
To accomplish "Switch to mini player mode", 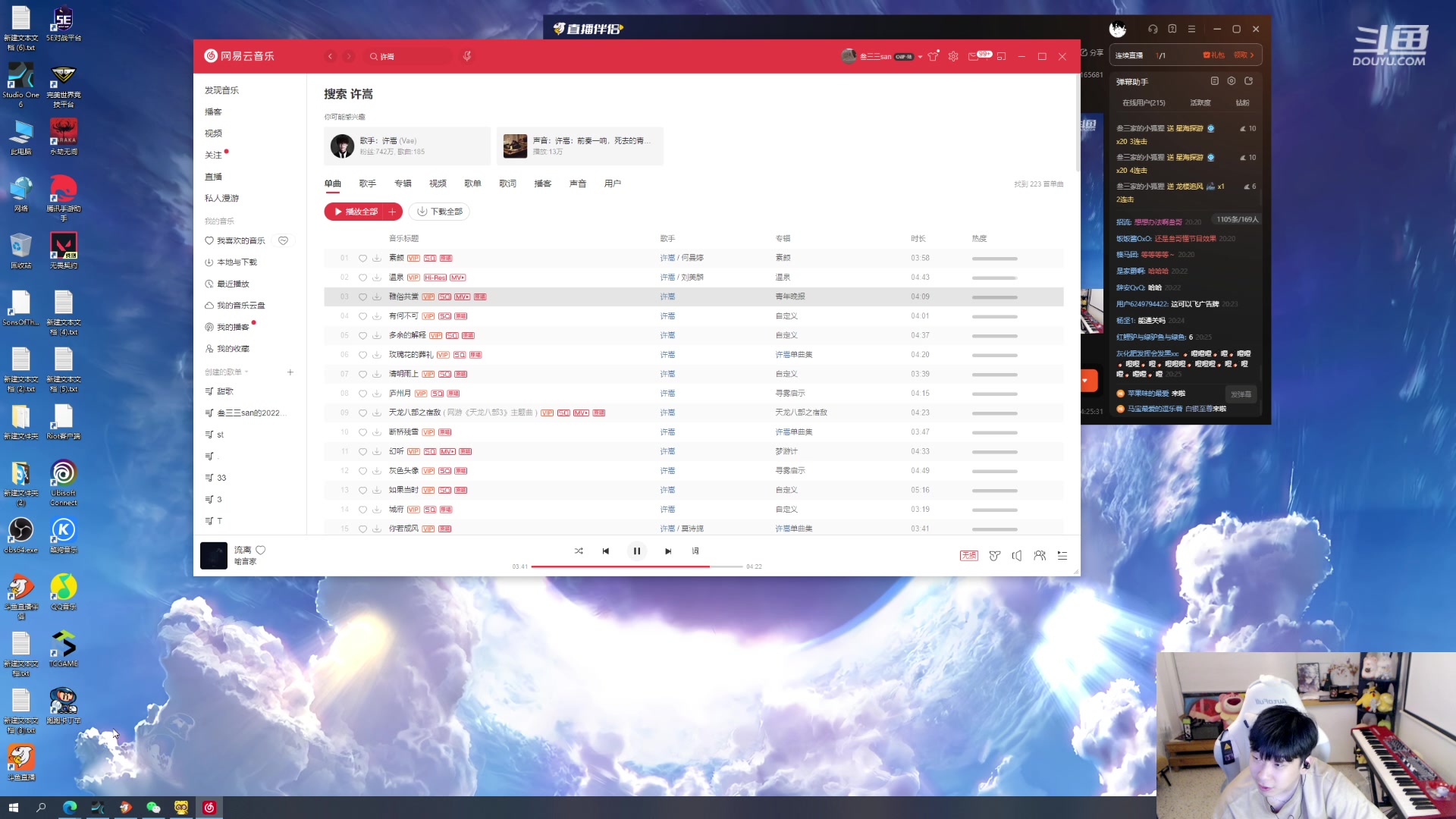I will click(1001, 56).
